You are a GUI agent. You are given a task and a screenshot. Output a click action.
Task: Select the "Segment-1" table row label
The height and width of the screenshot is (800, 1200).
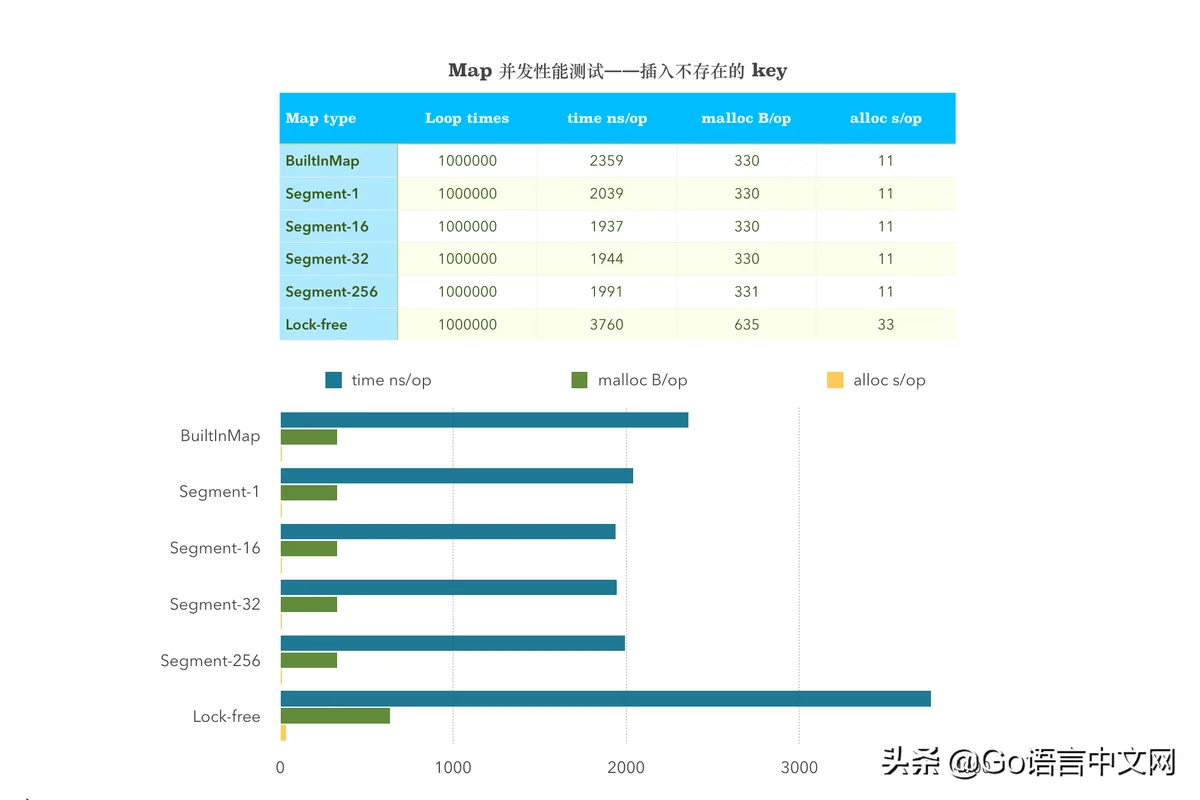click(x=322, y=194)
